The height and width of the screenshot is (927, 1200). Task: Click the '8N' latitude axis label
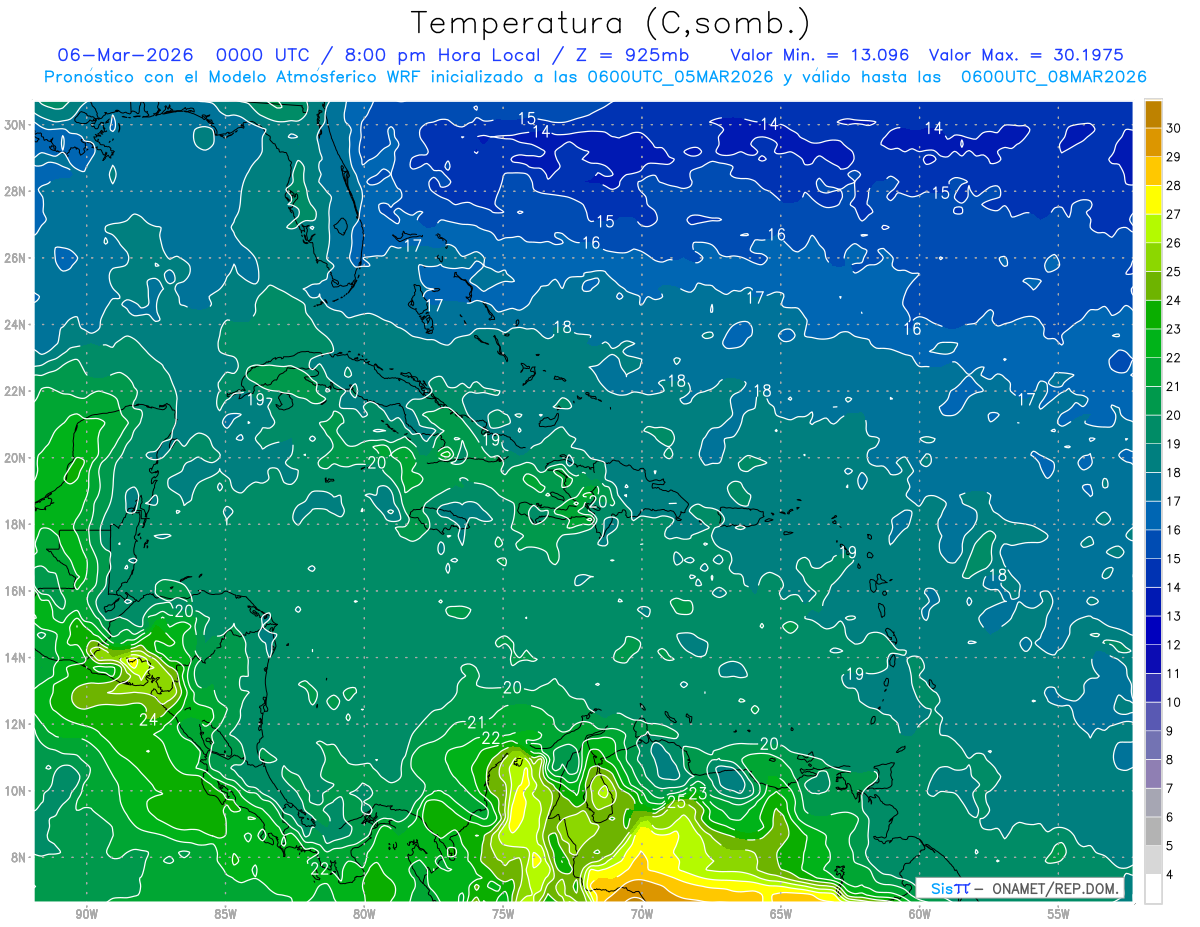(x=19, y=857)
